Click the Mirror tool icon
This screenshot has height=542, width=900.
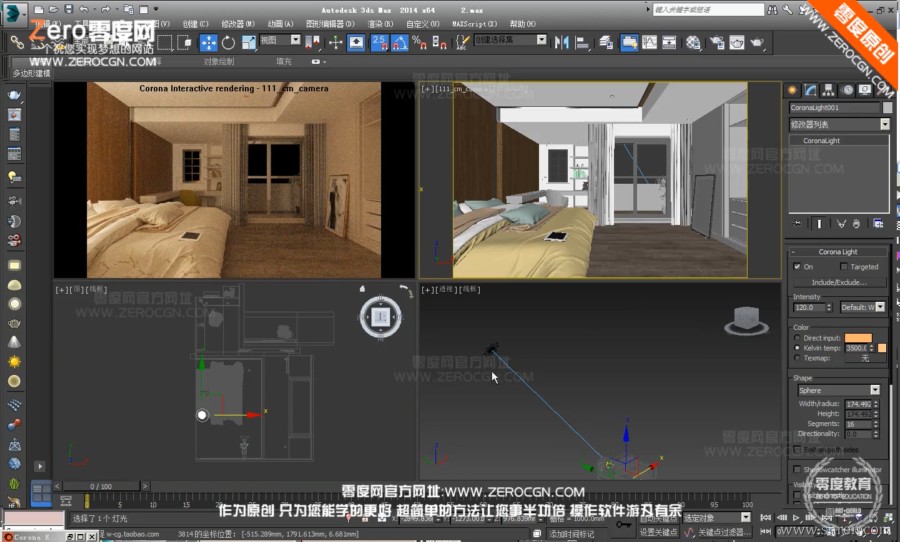(x=561, y=42)
